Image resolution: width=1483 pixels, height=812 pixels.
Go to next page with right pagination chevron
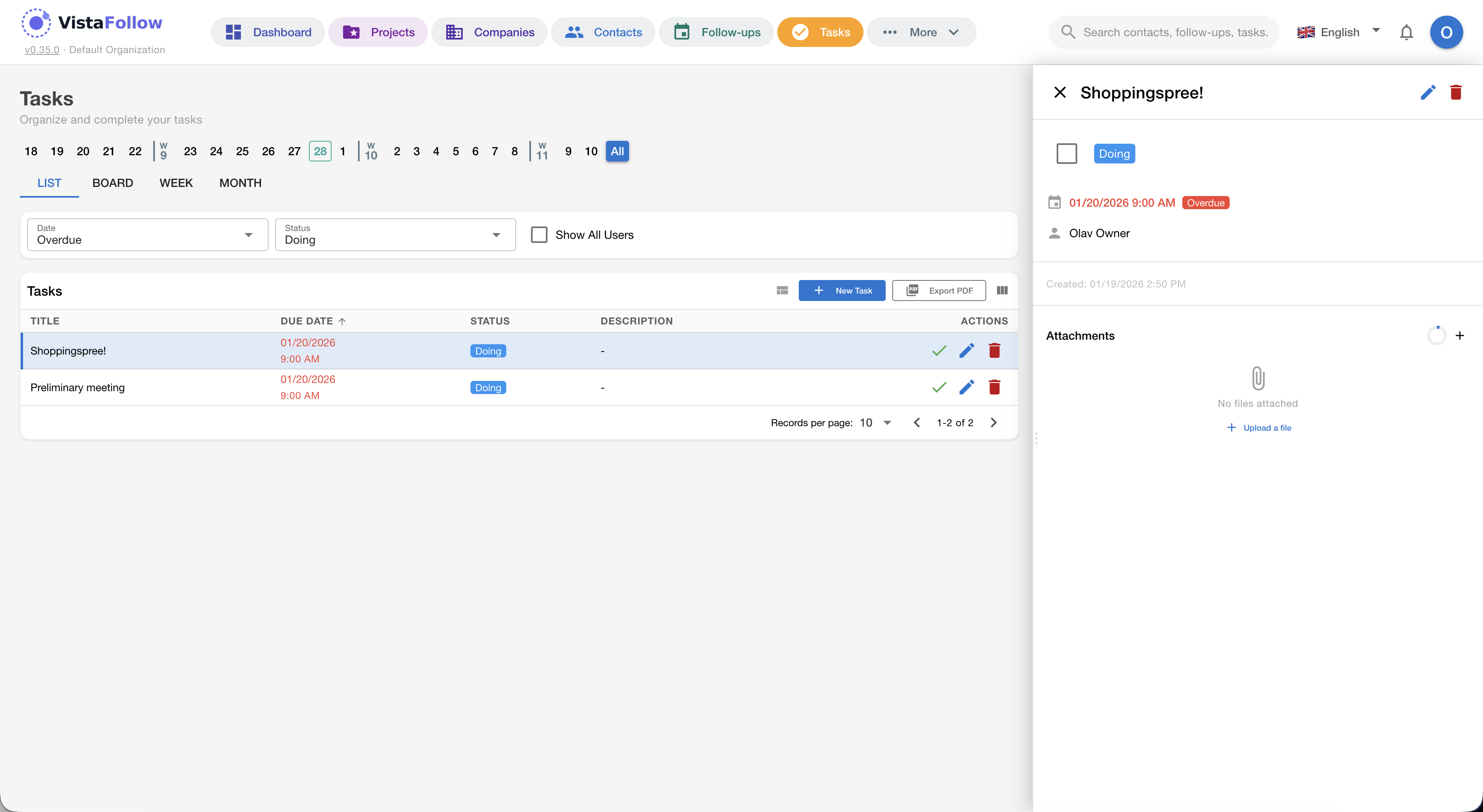click(x=994, y=422)
